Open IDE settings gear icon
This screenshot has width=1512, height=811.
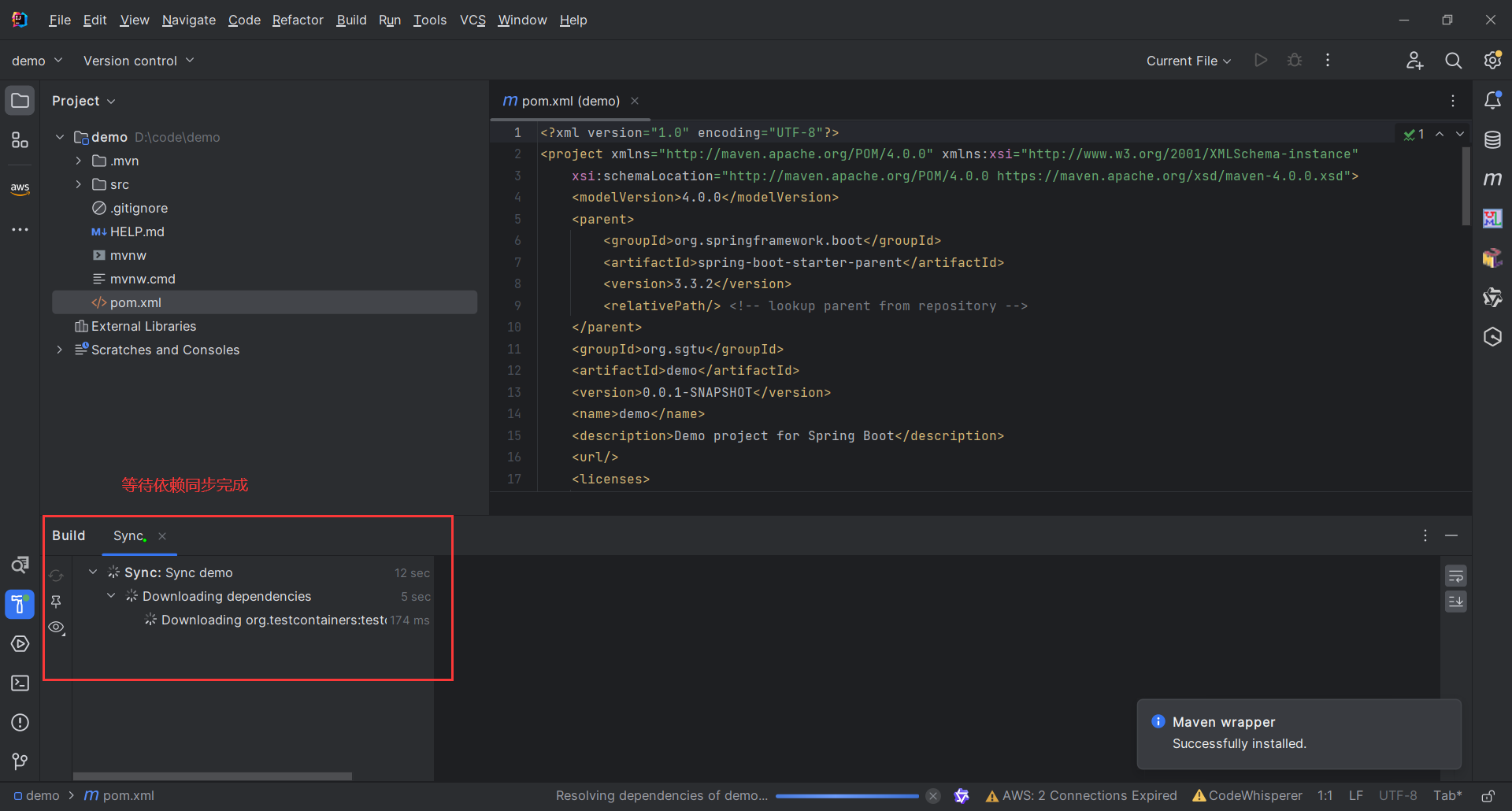1492,61
